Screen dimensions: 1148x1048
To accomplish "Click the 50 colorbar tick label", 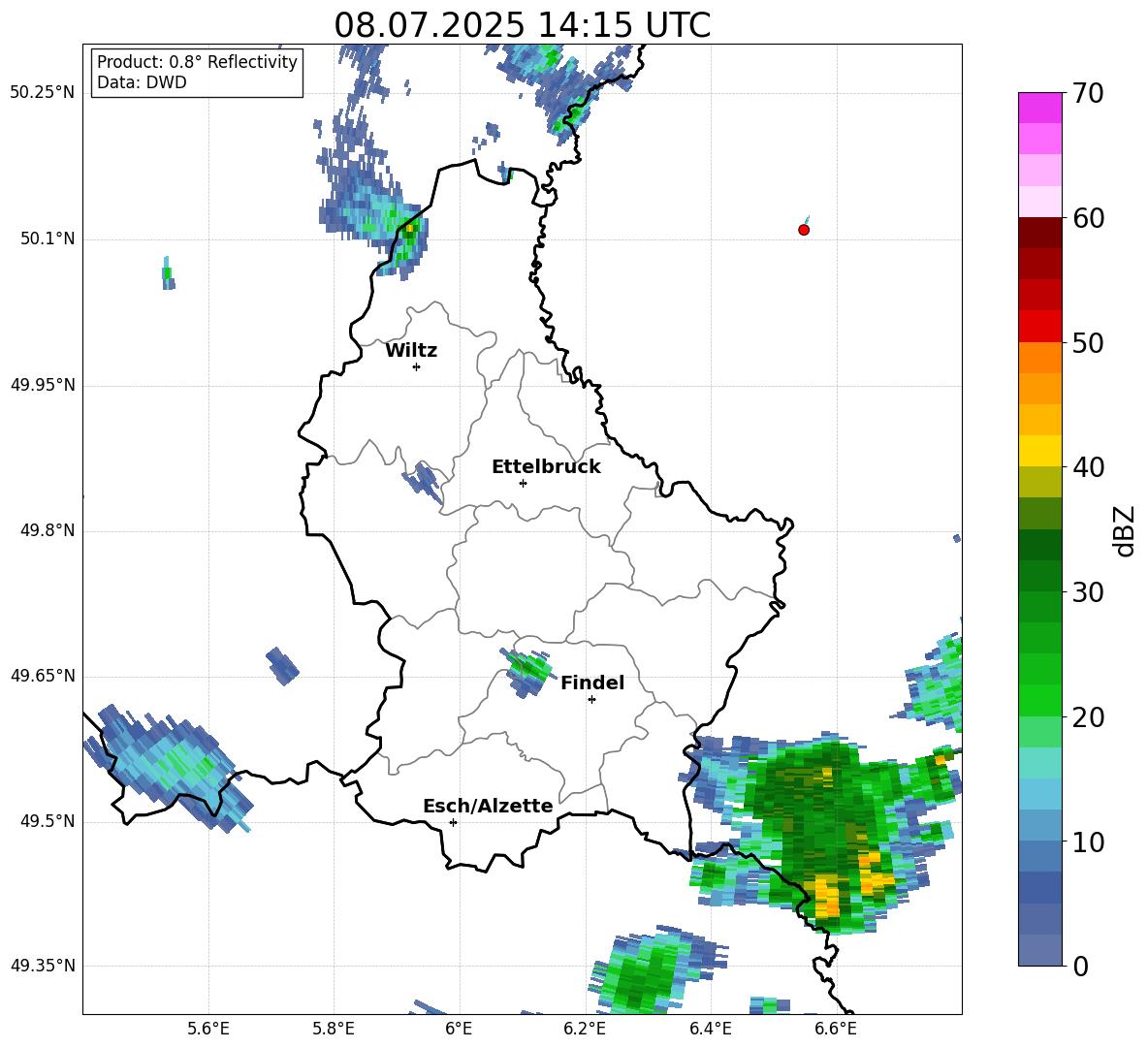I will point(1088,343).
